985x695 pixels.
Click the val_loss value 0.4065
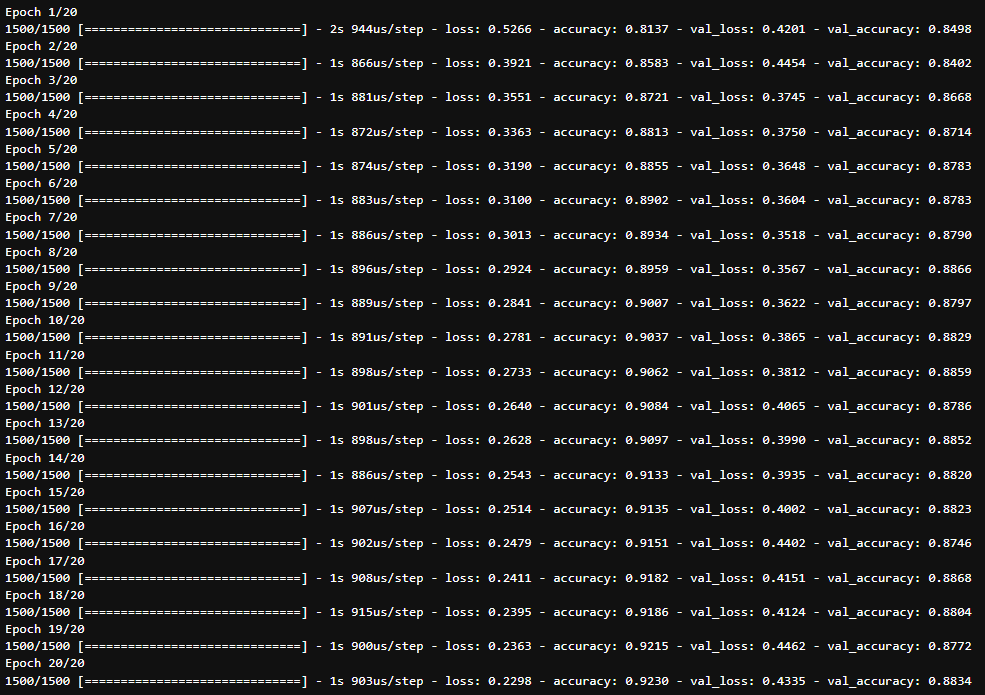784,406
